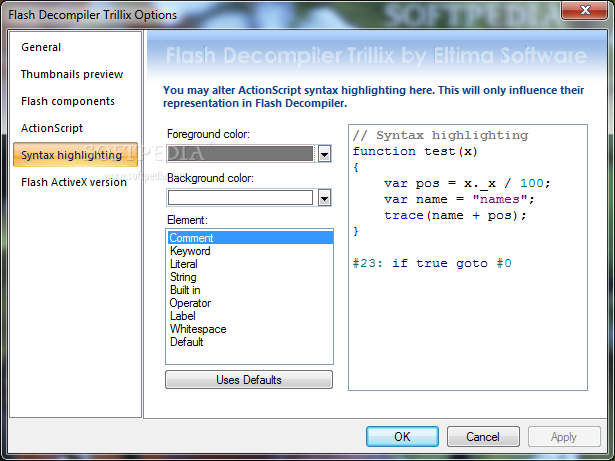The image size is (615, 461).
Task: Confirm with the OK button
Action: point(402,437)
